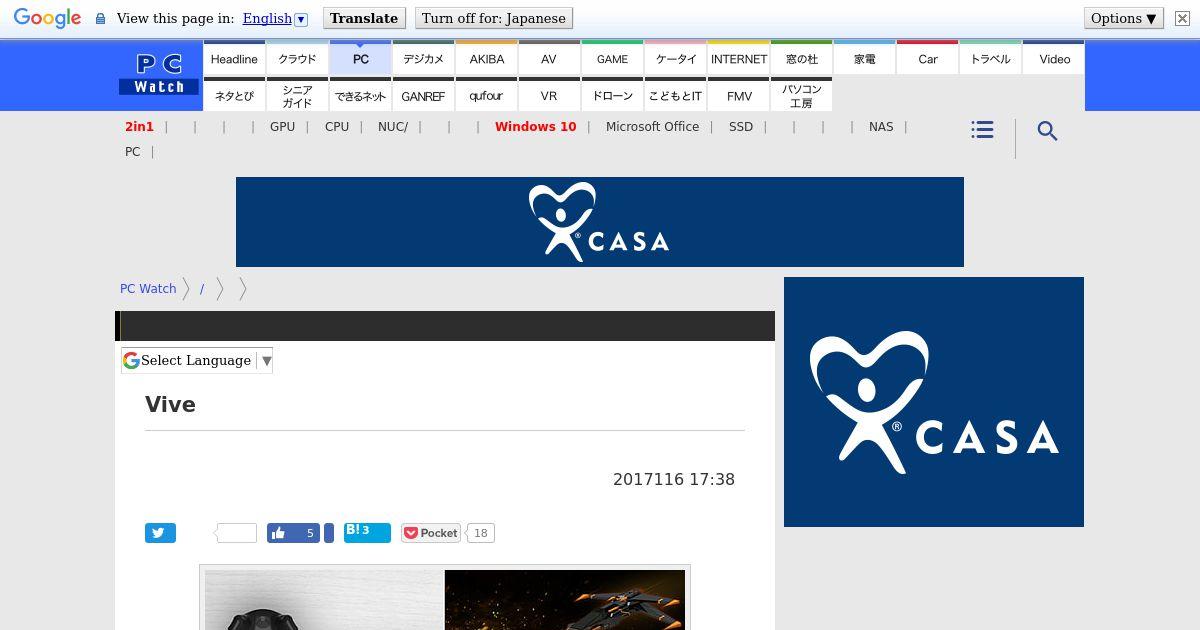Click the grayscale headset article image
Screen dimensions: 1200x630
(324, 600)
